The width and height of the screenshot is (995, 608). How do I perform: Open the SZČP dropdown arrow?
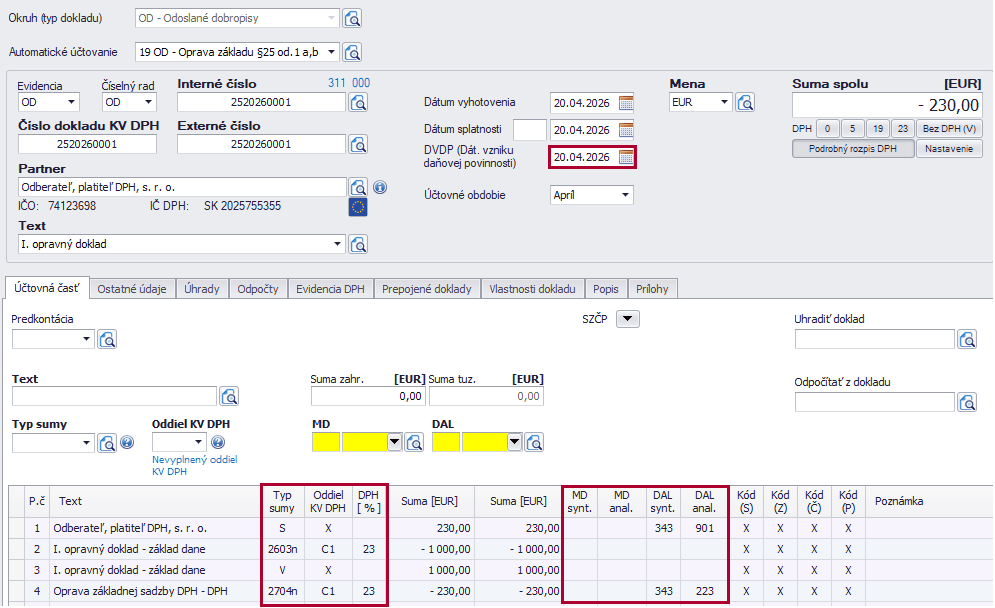(627, 319)
